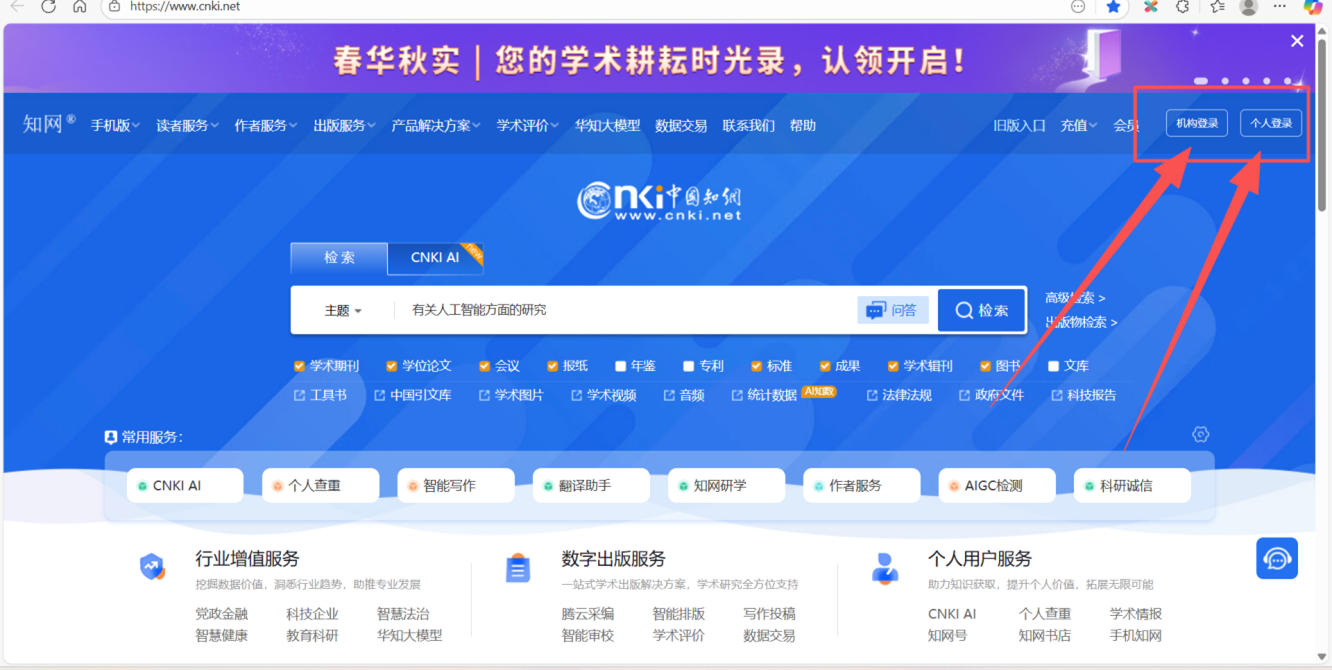Screen dimensions: 1332x670
Task: Open the 统计数据 external link
Action: [x=764, y=395]
